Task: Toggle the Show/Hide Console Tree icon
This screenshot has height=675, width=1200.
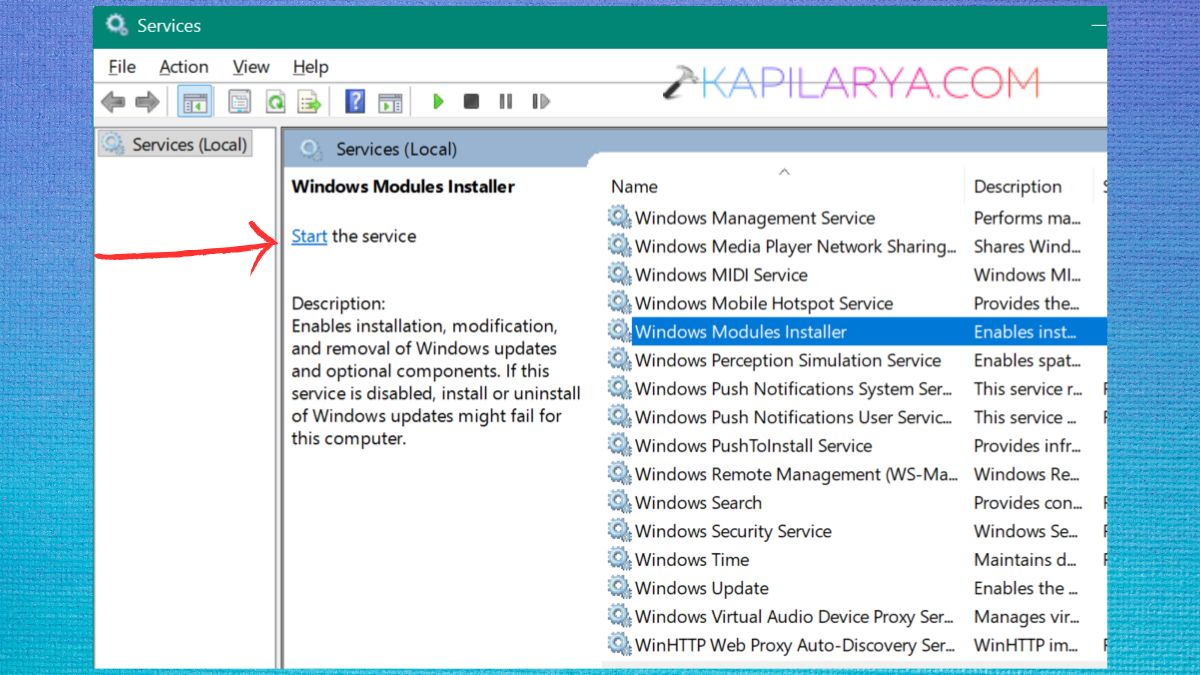Action: tap(194, 101)
